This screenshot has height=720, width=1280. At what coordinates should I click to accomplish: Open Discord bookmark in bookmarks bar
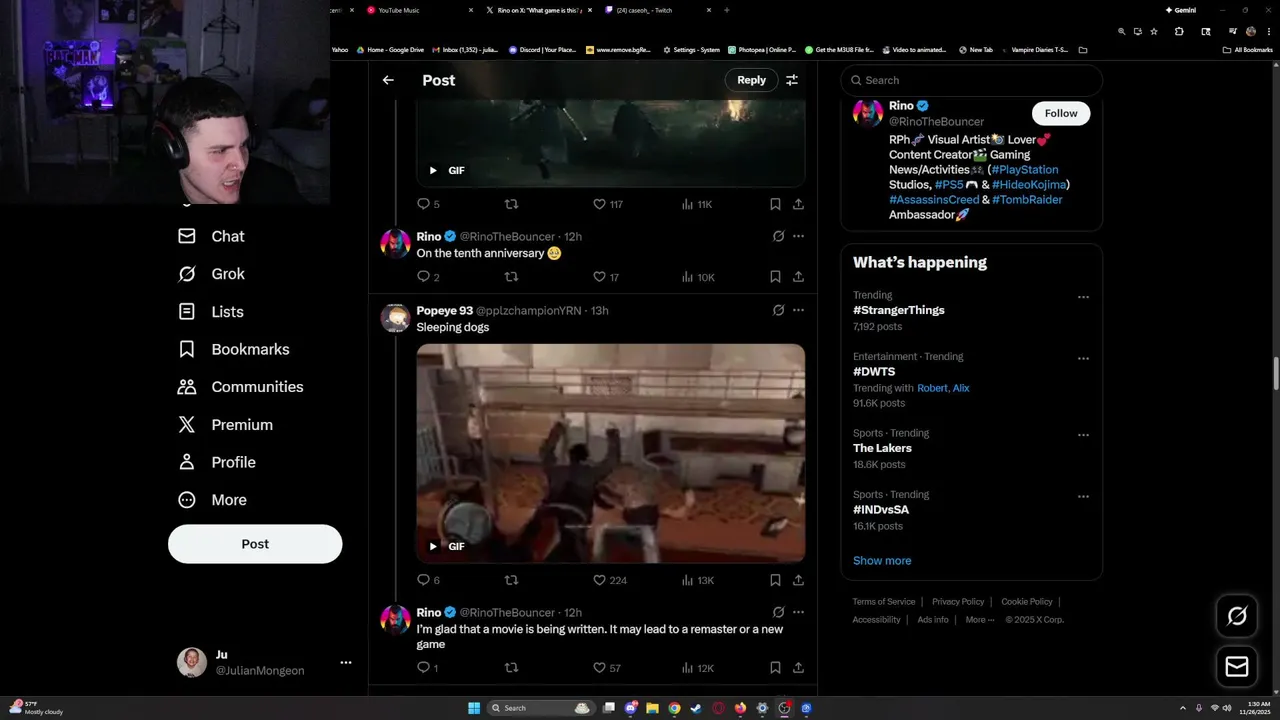click(x=542, y=49)
